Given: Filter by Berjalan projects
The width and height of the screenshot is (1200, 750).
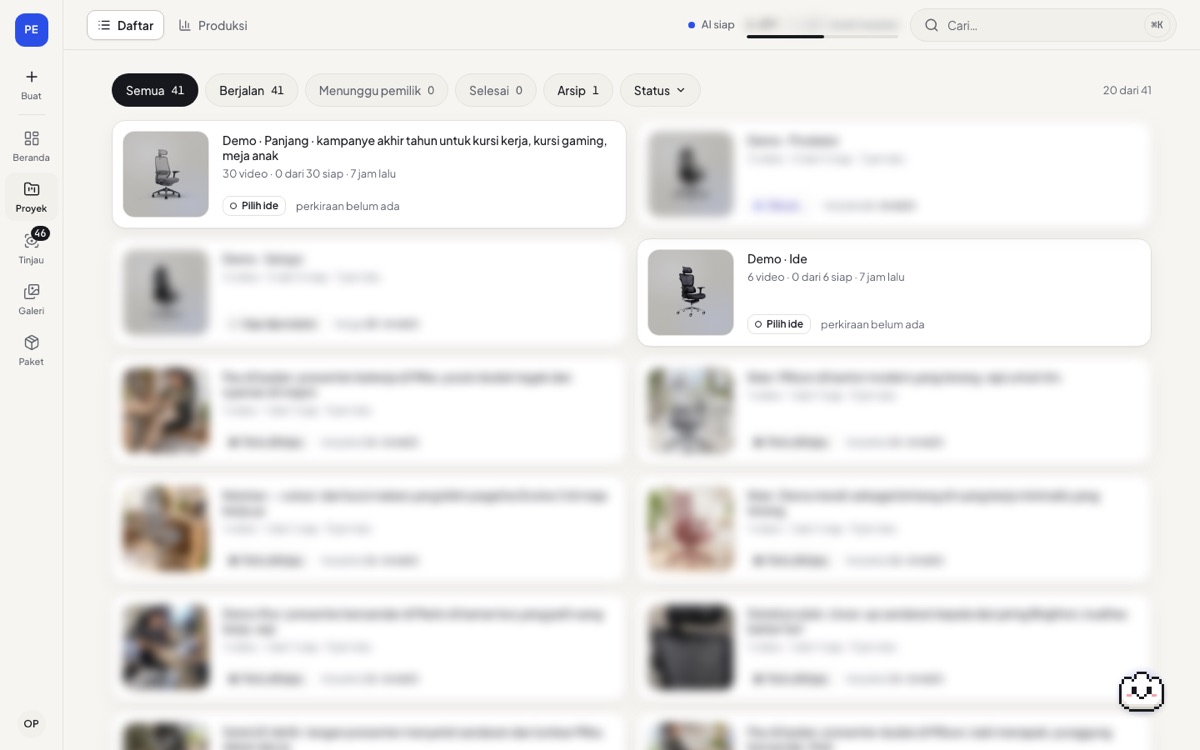Looking at the screenshot, I should pyautogui.click(x=251, y=90).
